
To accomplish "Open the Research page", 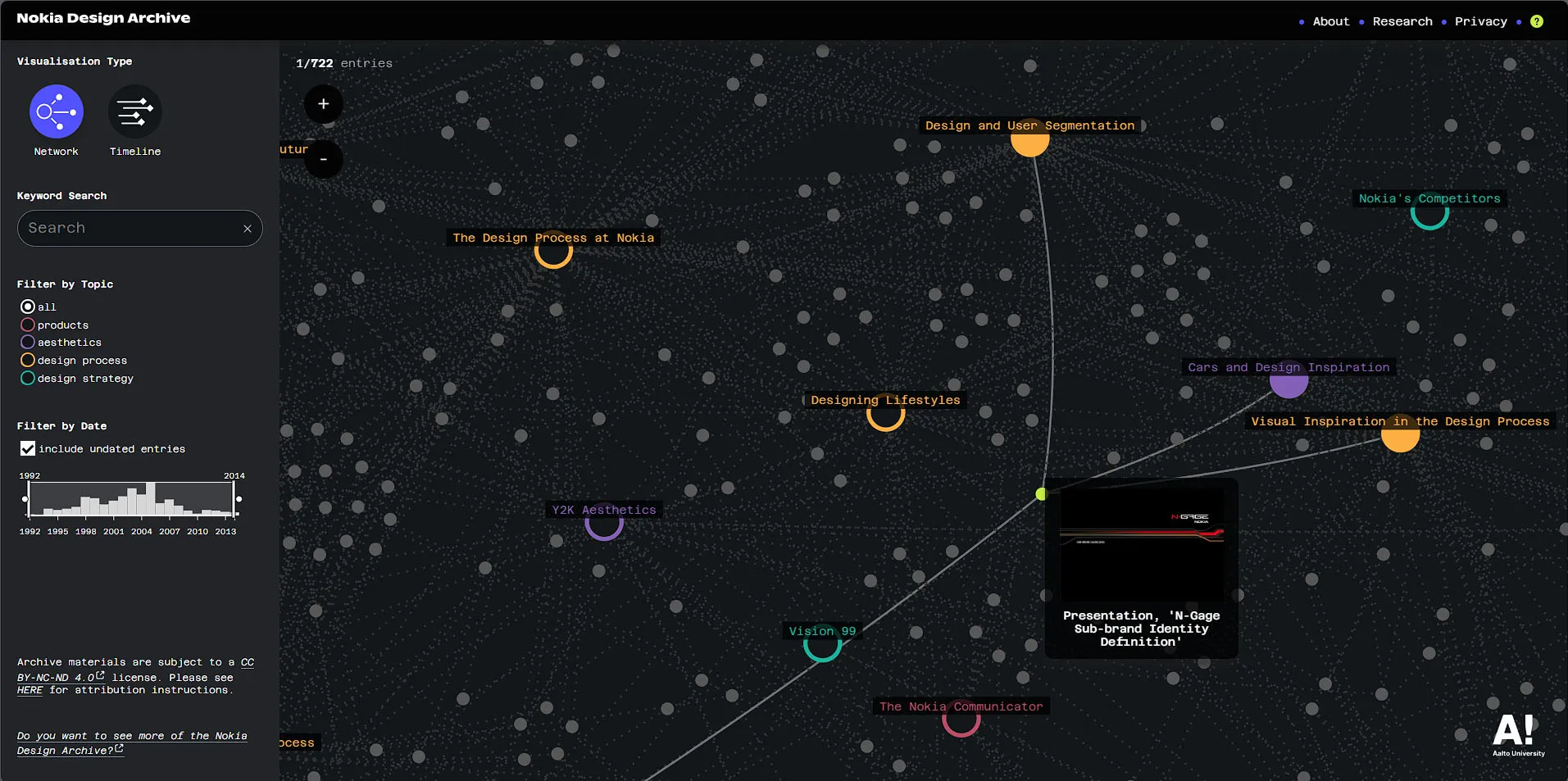I will click(1402, 21).
